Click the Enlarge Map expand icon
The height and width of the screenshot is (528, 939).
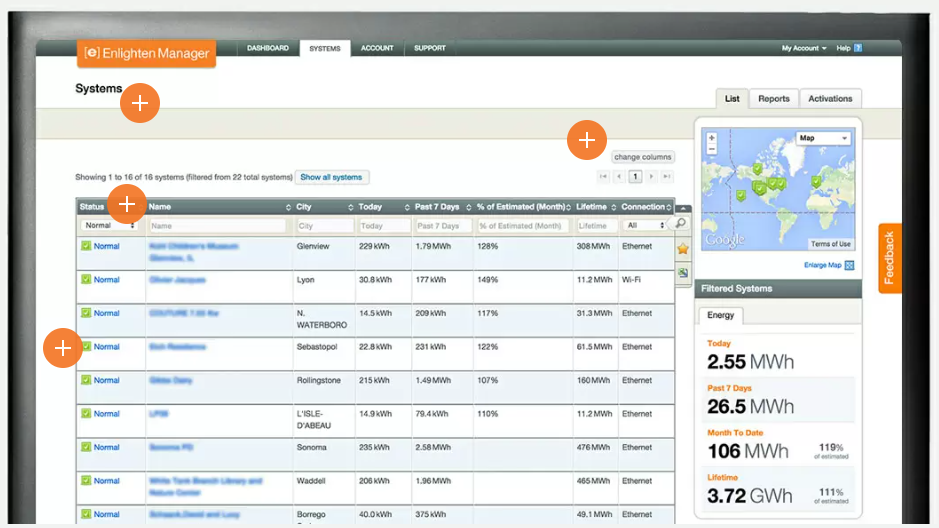point(849,265)
